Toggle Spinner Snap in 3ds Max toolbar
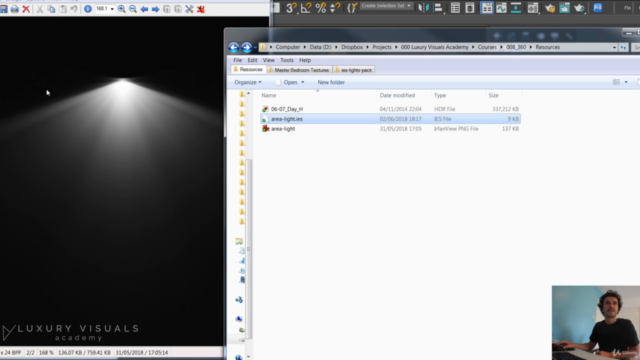This screenshot has height=360, width=640. click(336, 7)
